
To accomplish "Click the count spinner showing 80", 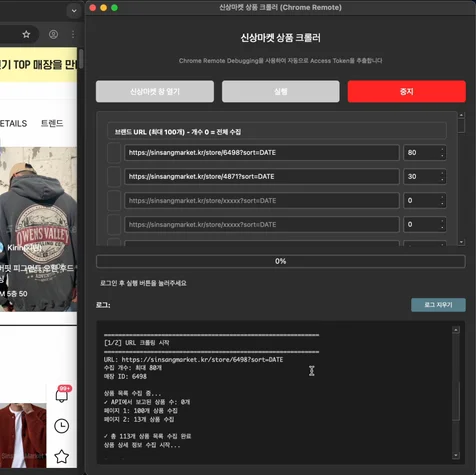I will [425, 153].
